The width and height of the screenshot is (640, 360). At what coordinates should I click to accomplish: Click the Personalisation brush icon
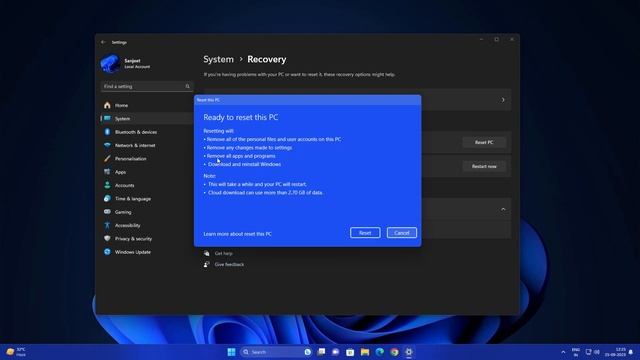[107, 158]
